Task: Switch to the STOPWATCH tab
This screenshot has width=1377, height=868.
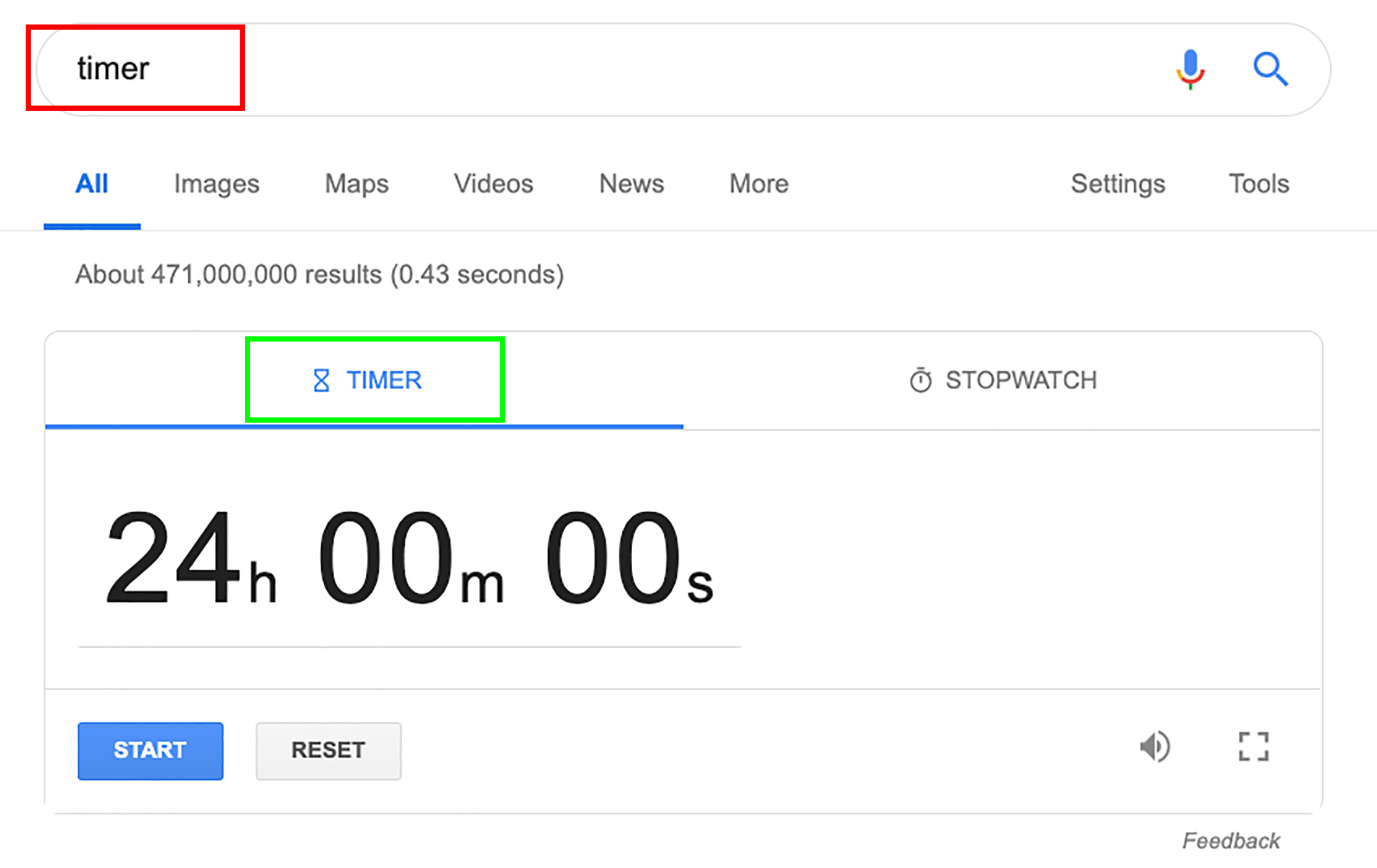Action: [1002, 381]
